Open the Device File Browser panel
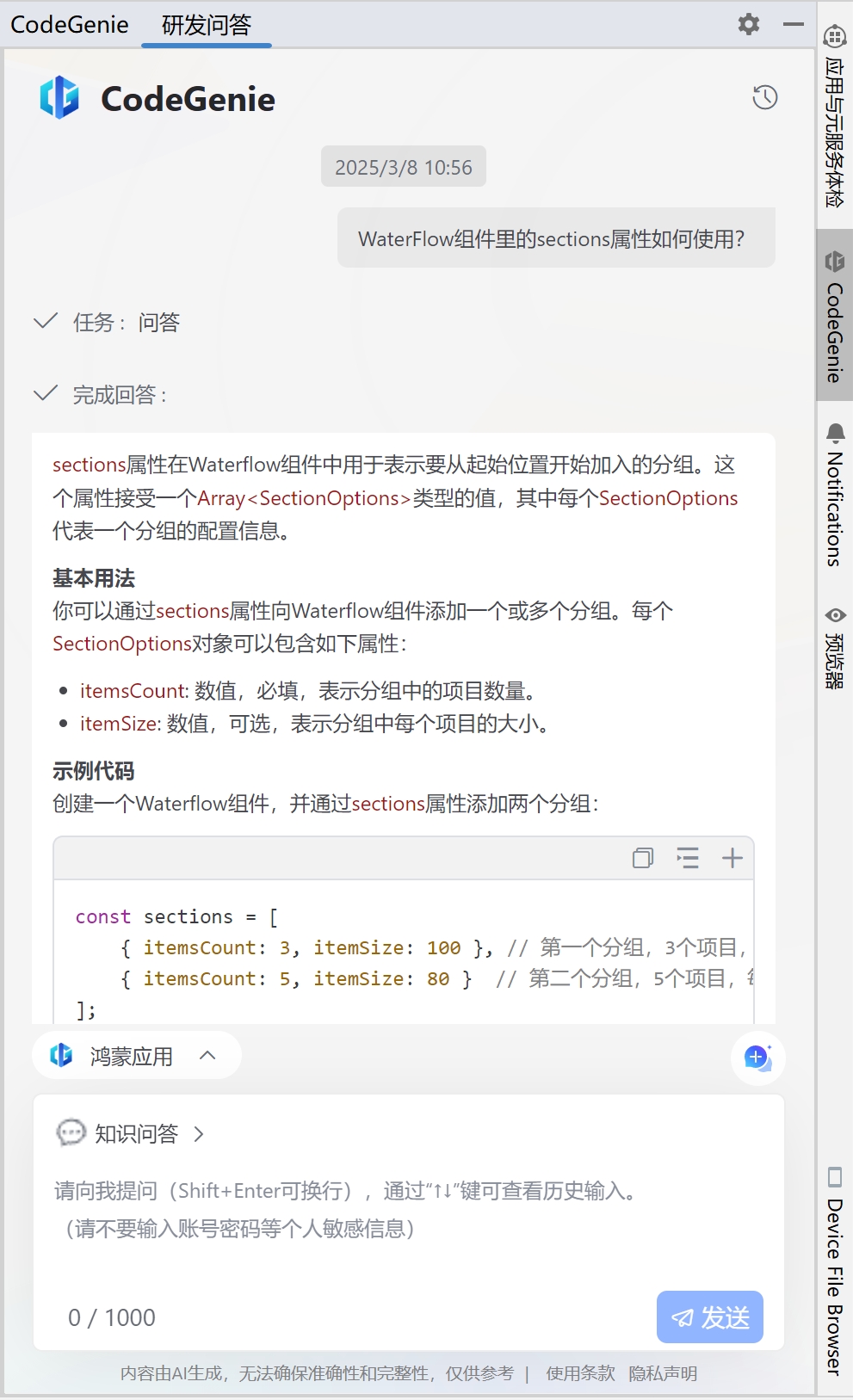The height and width of the screenshot is (1400, 853). point(834,1271)
